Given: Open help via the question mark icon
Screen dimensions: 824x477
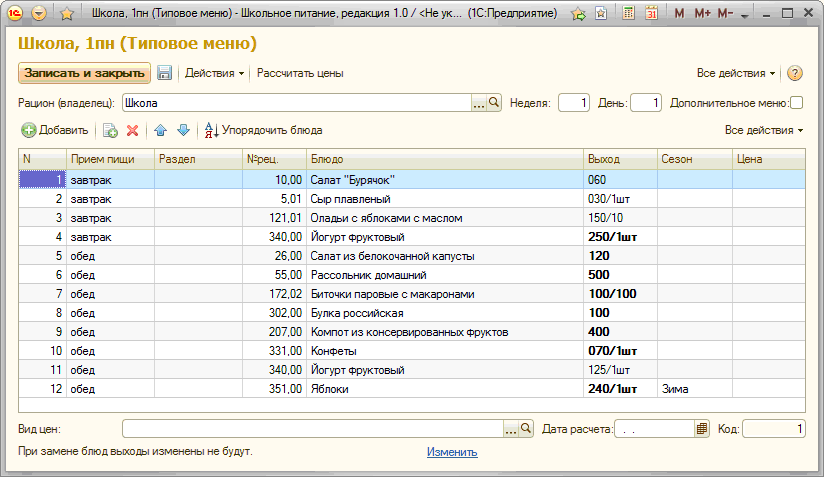Looking at the screenshot, I should 795,73.
